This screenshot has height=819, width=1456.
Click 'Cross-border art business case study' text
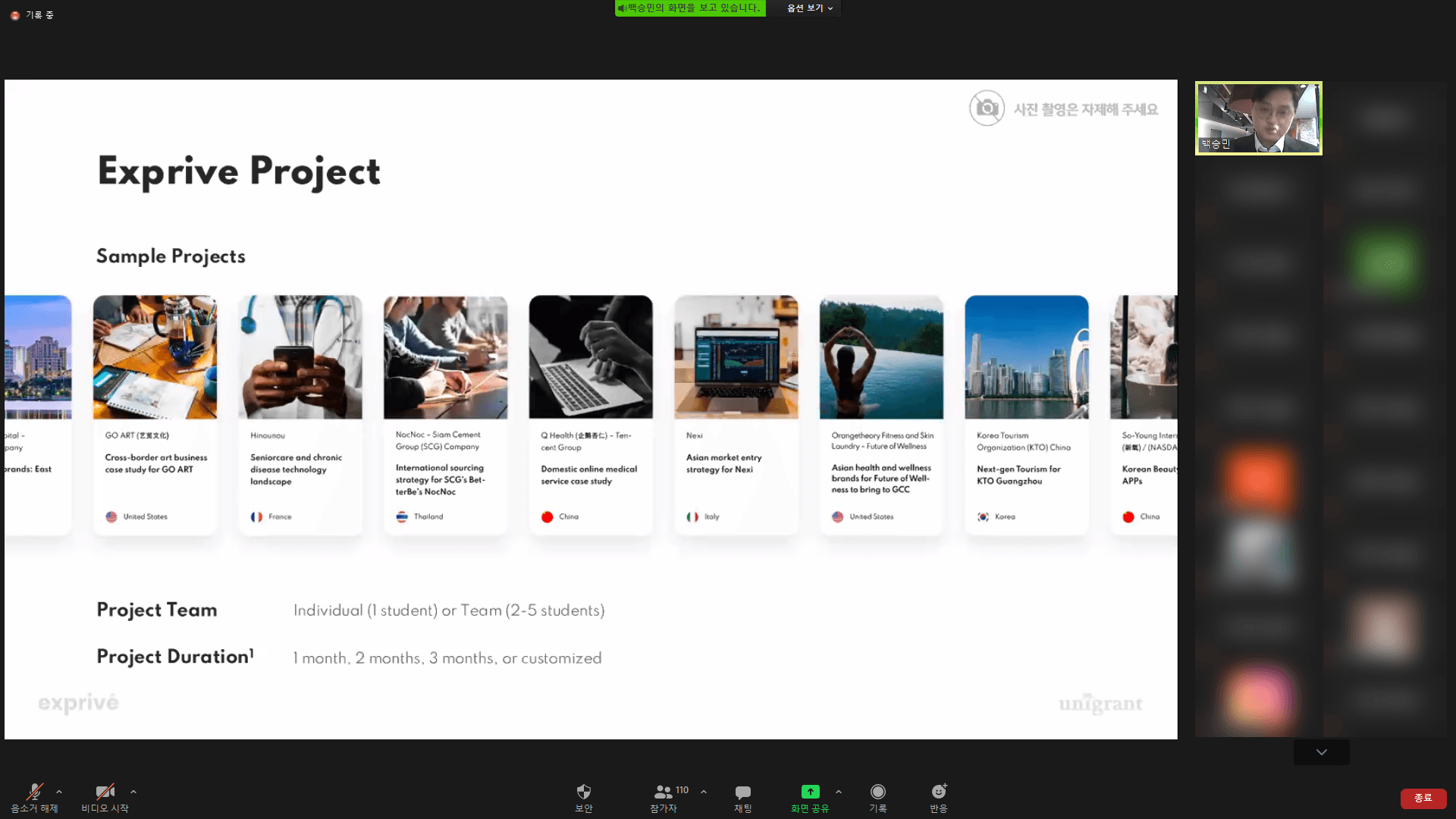[156, 463]
